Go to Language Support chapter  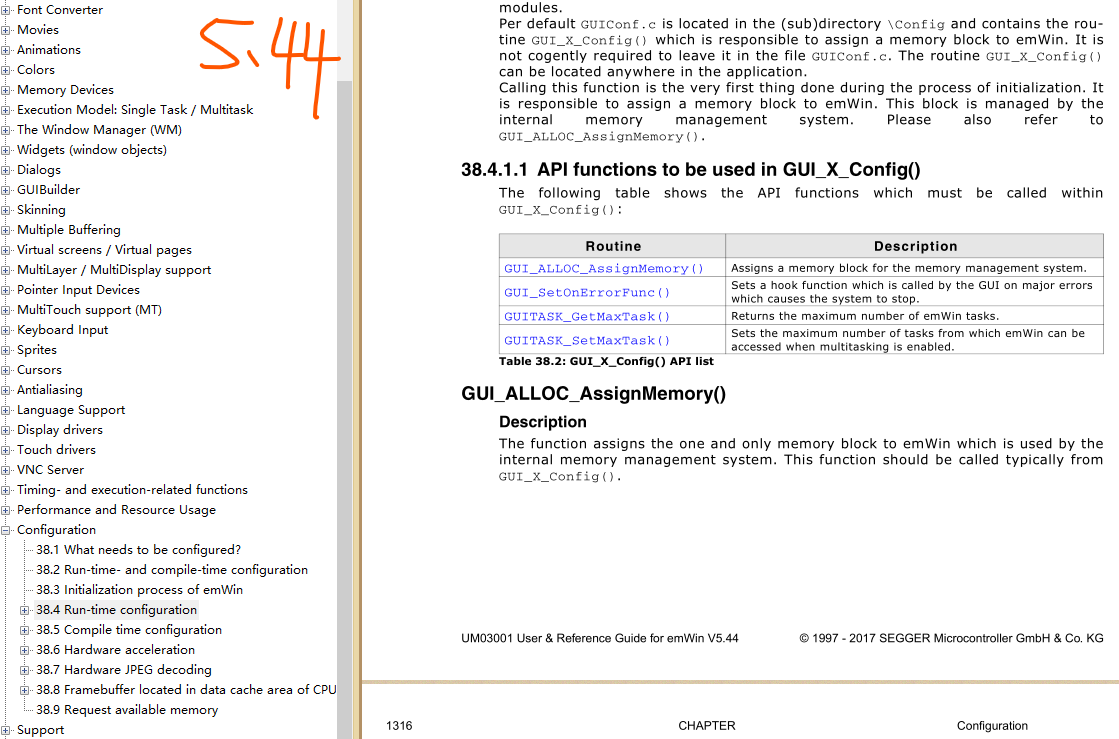71,409
